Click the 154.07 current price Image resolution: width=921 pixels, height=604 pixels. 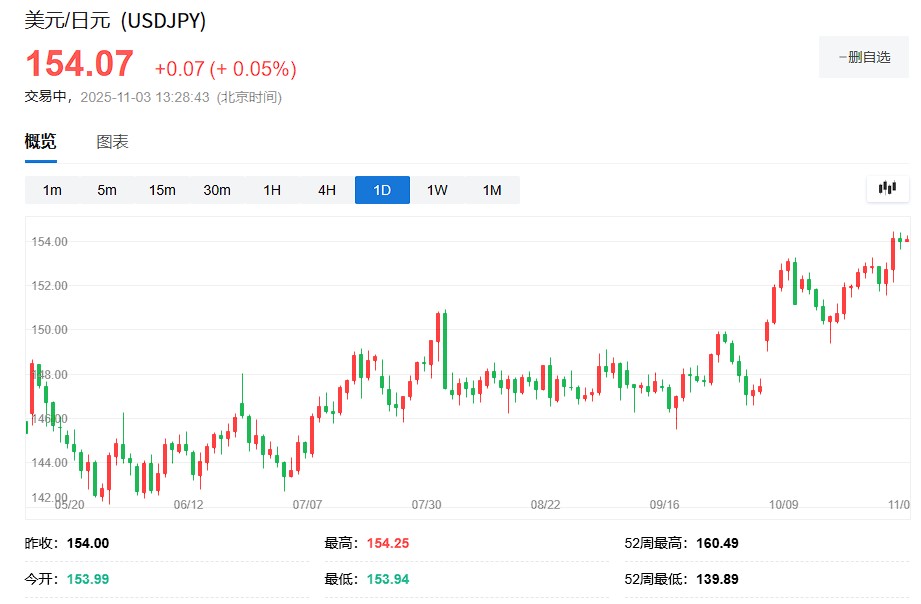click(x=79, y=64)
